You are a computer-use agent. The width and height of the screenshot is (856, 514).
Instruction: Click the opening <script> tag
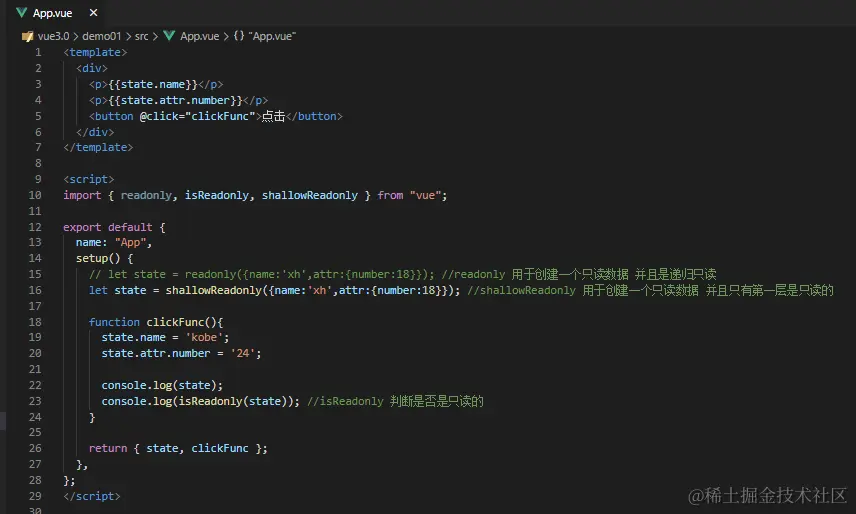pos(88,179)
